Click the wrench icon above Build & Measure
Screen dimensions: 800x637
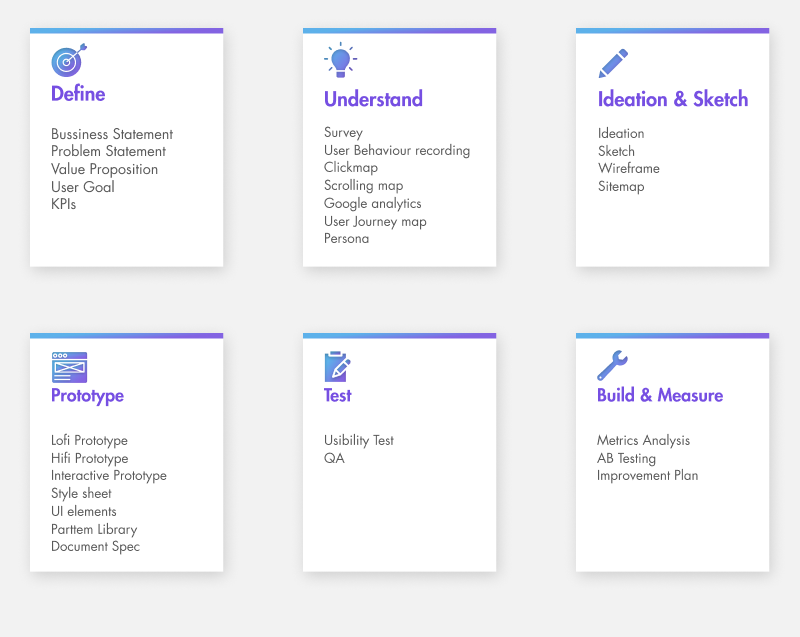(612, 365)
